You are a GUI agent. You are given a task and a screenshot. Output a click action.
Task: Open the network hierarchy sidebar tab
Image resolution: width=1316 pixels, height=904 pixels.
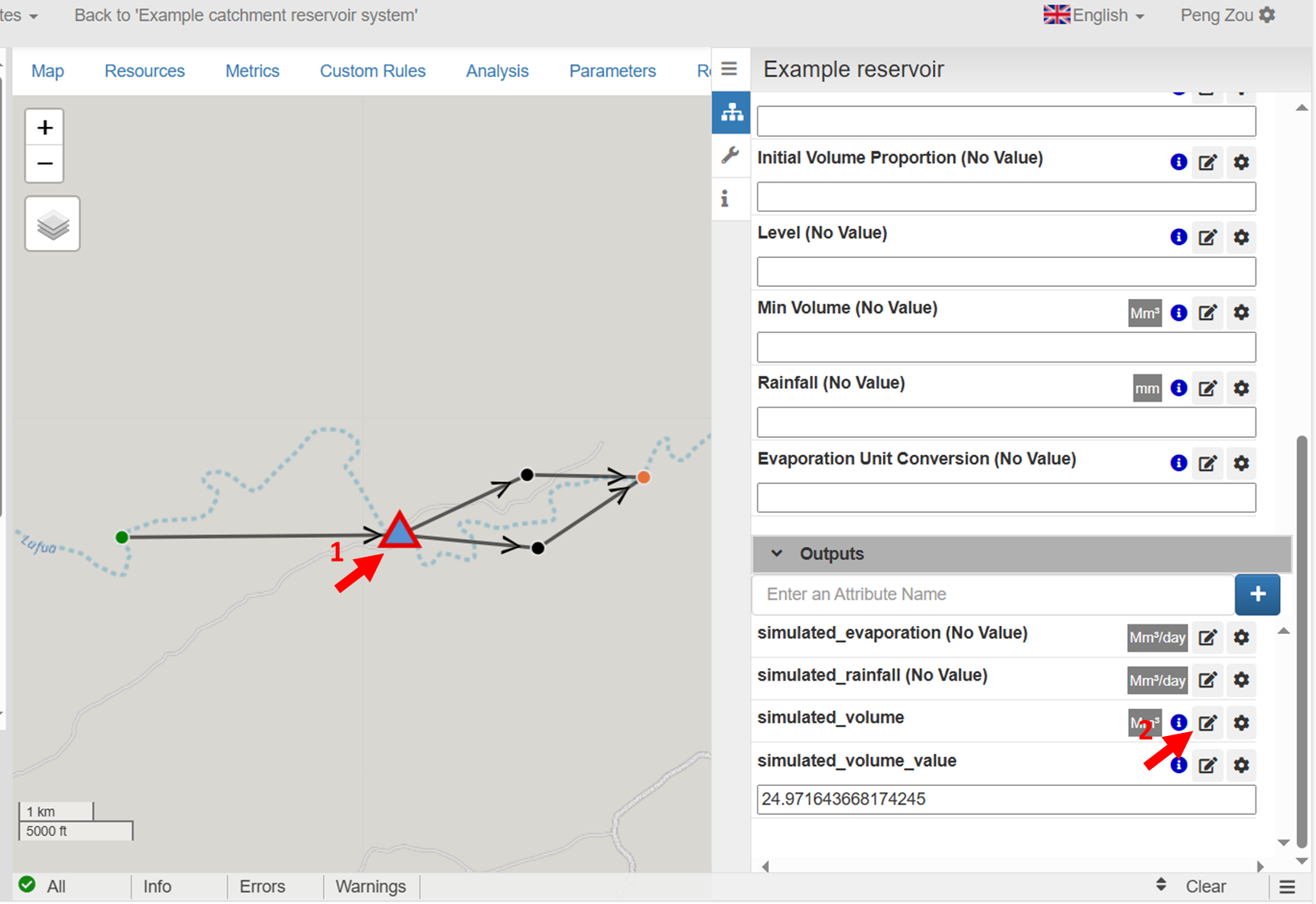[x=731, y=112]
